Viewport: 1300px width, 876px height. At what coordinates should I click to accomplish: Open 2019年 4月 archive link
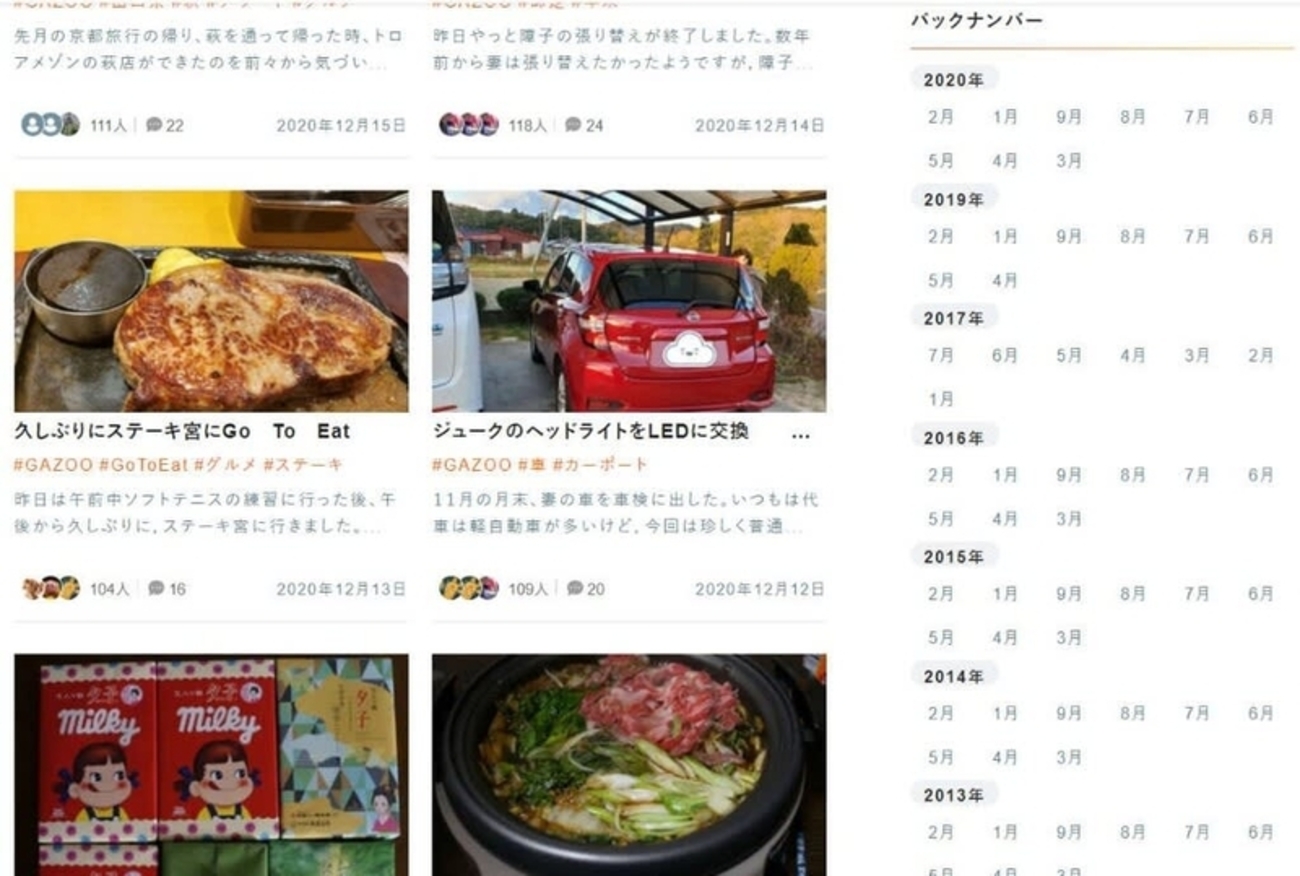pos(1005,281)
